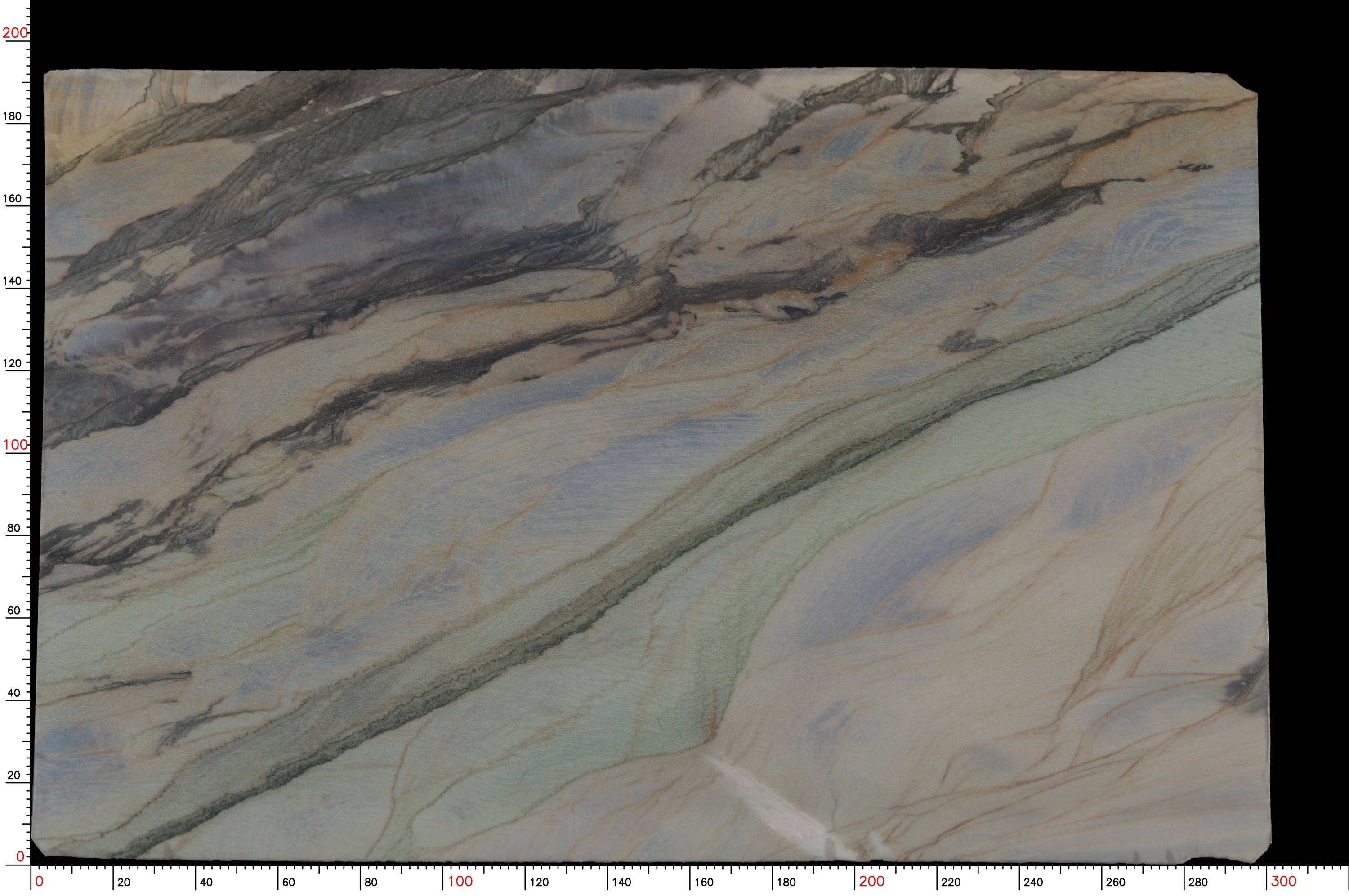This screenshot has height=896, width=1349.
Task: Click the red 100 on the vertical ruler
Action: (x=15, y=444)
